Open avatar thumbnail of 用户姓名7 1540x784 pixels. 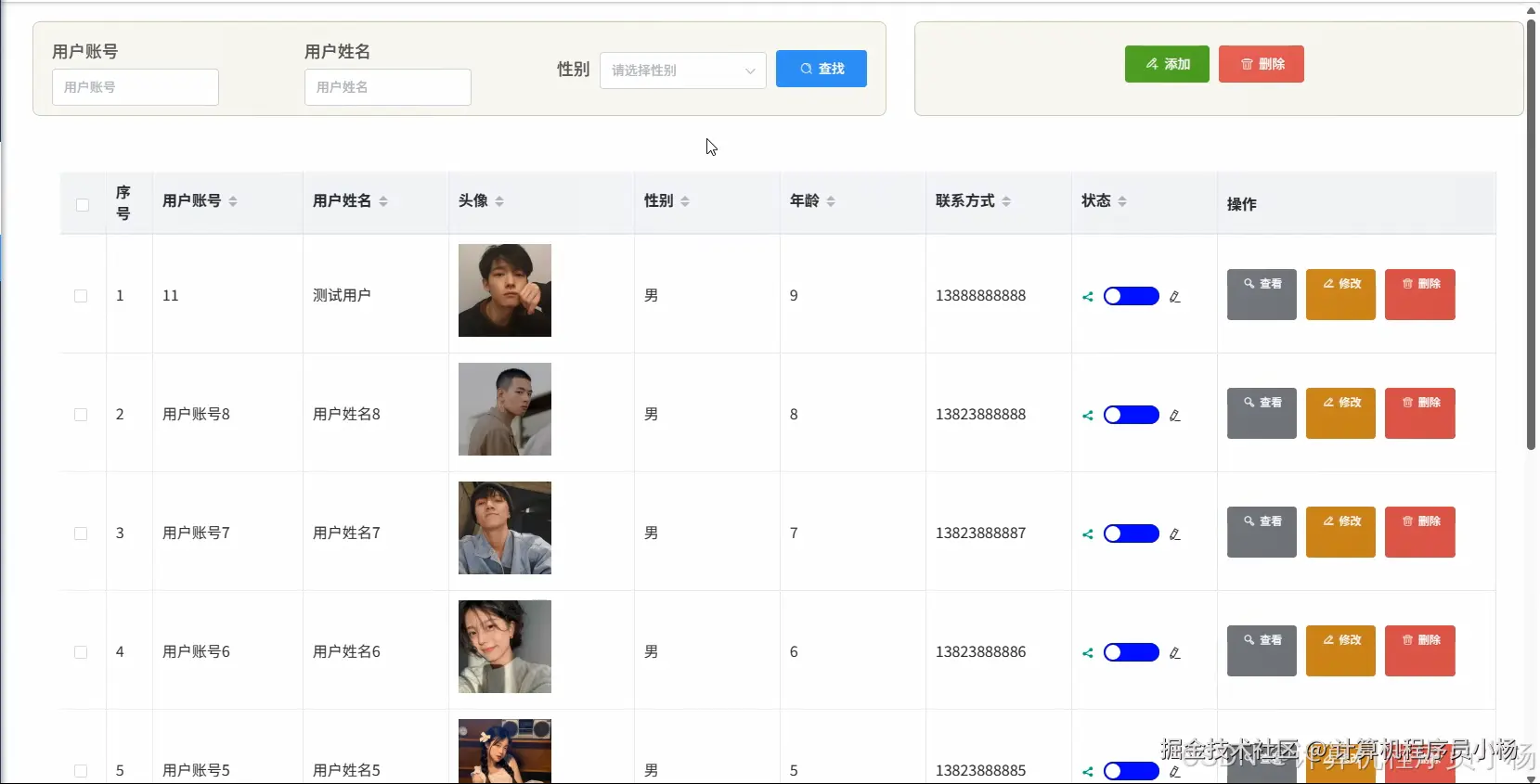click(x=505, y=528)
